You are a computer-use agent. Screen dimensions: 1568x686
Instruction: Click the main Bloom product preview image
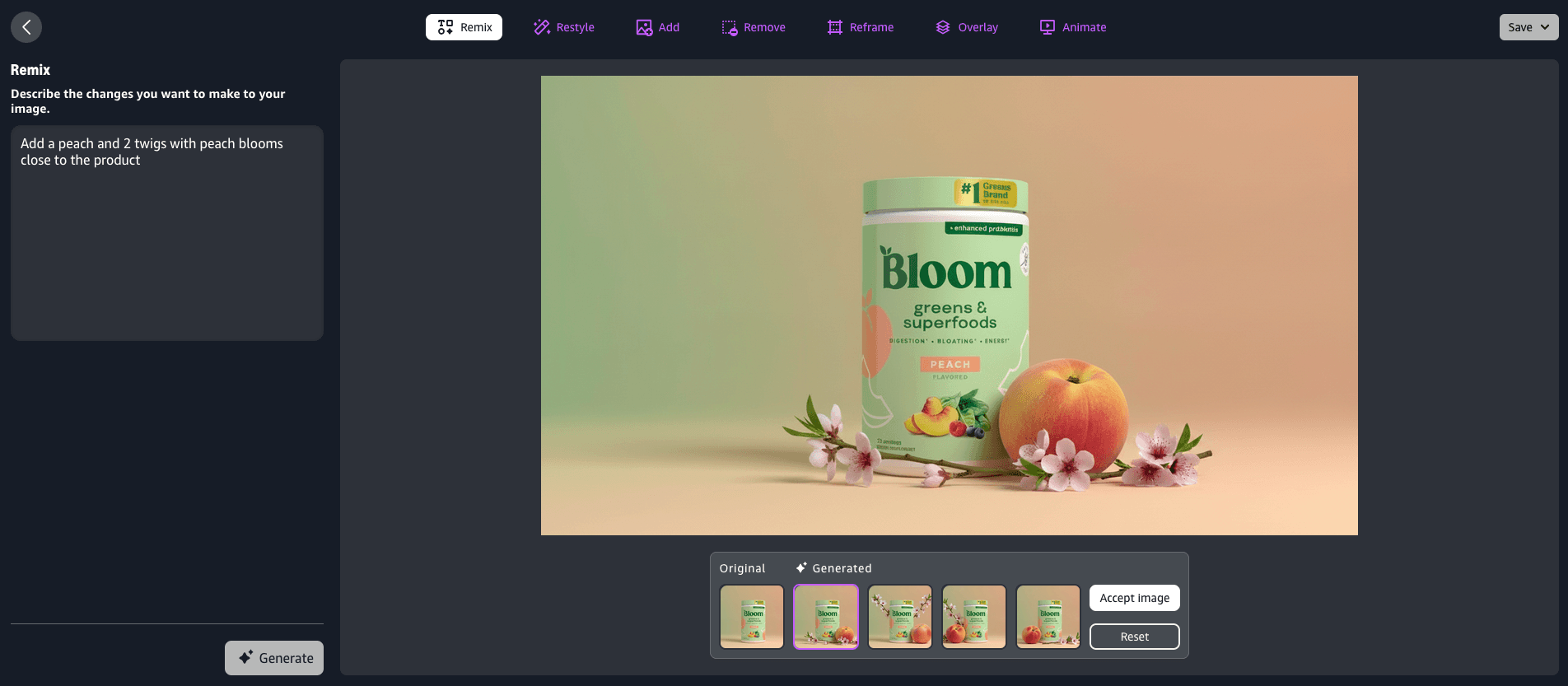[x=950, y=306]
